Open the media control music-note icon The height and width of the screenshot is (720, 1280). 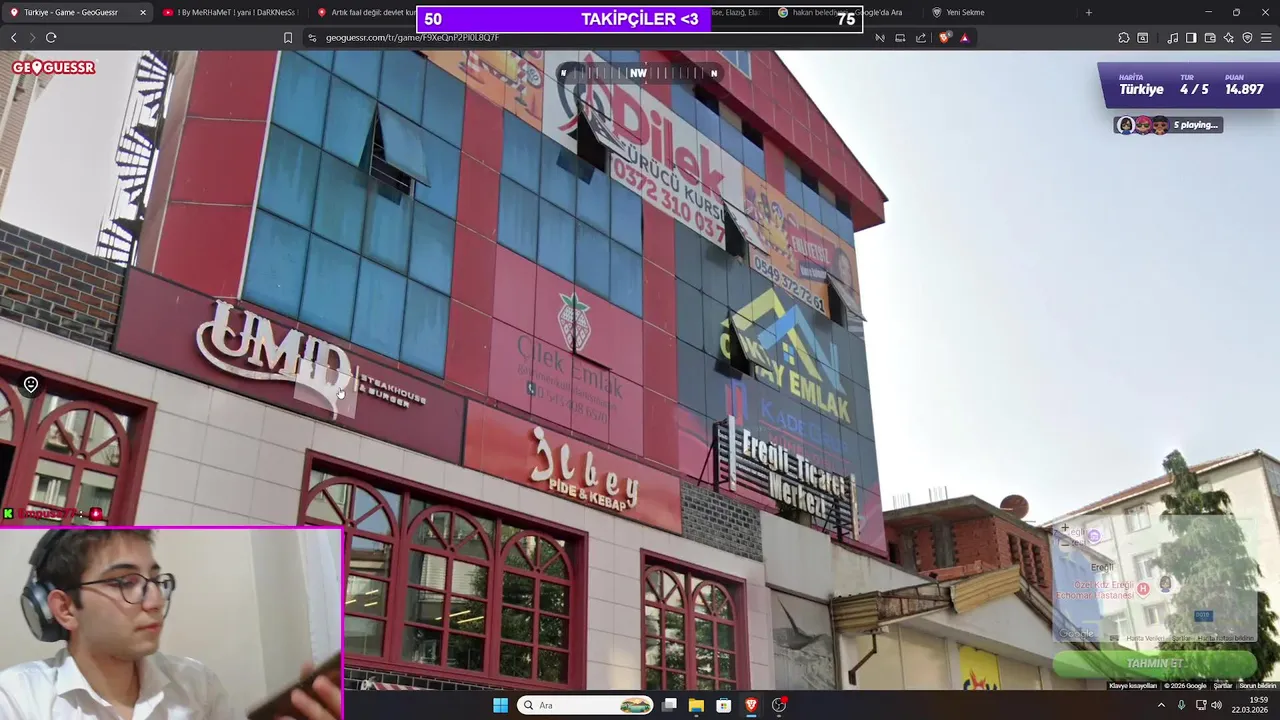[x=1172, y=37]
